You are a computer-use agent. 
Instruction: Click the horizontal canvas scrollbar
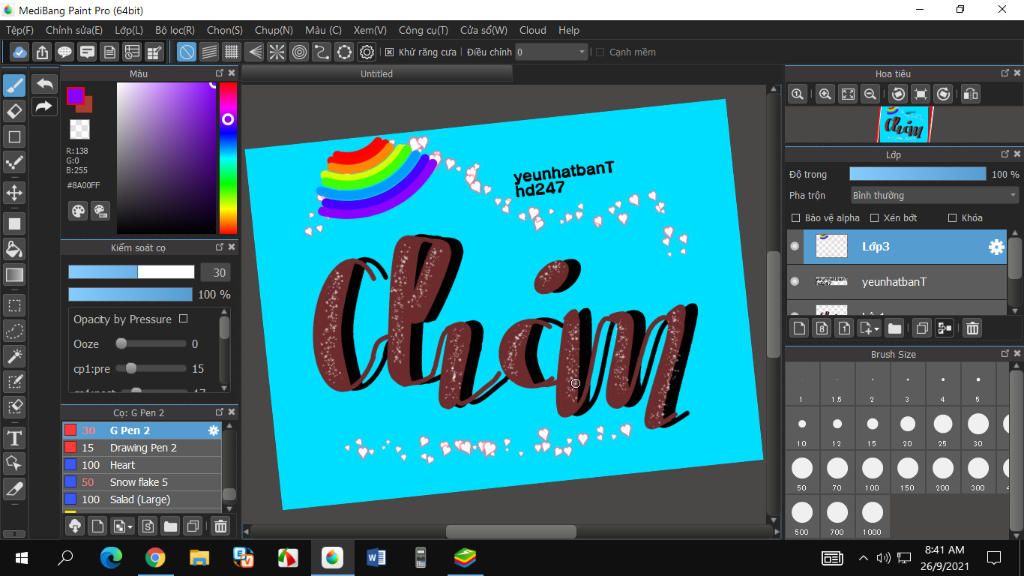click(511, 532)
